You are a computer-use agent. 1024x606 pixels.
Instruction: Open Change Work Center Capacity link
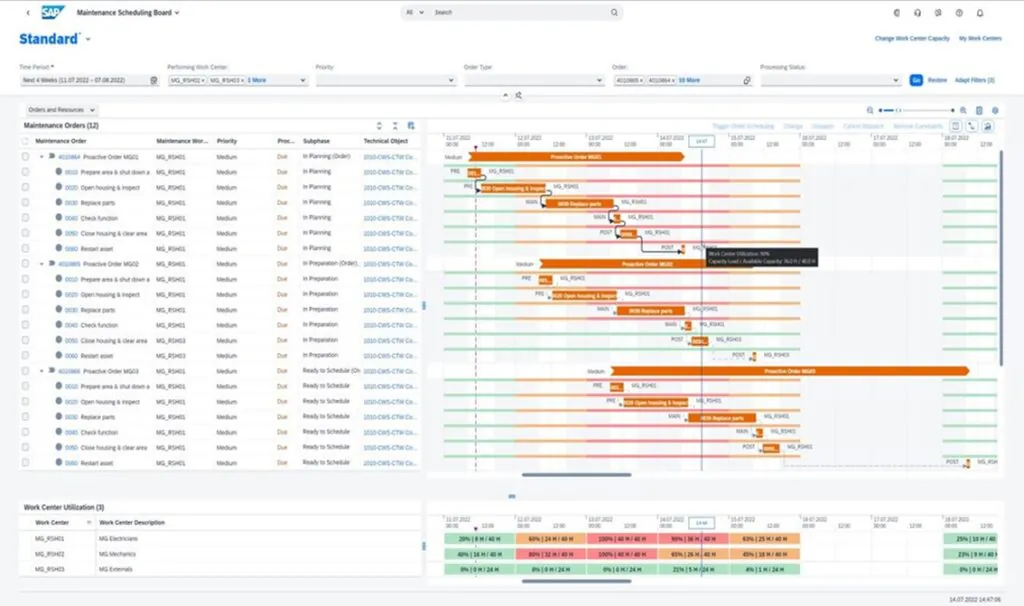click(x=912, y=39)
